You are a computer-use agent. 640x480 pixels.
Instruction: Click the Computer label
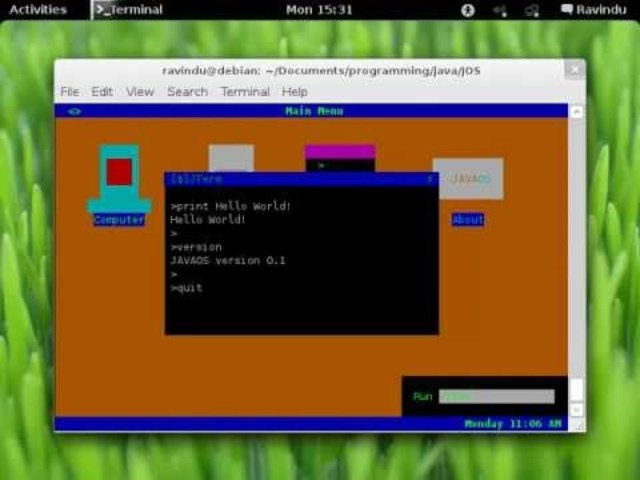pyautogui.click(x=119, y=220)
